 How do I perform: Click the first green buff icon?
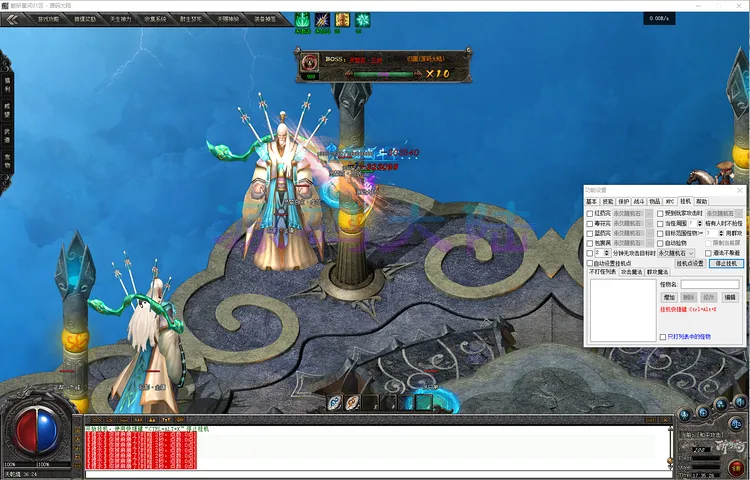point(303,20)
